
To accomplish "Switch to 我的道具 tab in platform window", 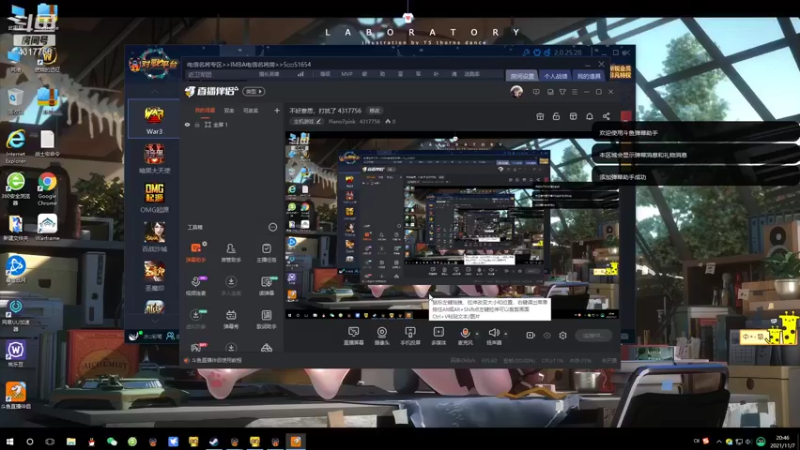I will click(589, 76).
